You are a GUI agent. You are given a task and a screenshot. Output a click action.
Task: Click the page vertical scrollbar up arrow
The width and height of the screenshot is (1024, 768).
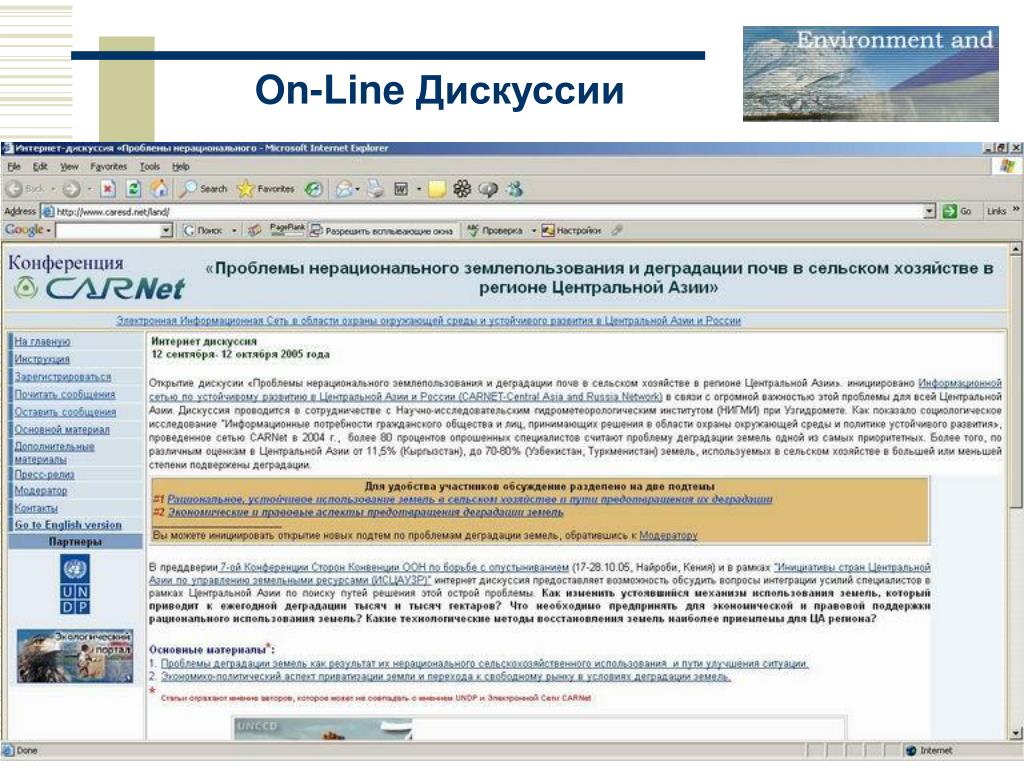1016,249
